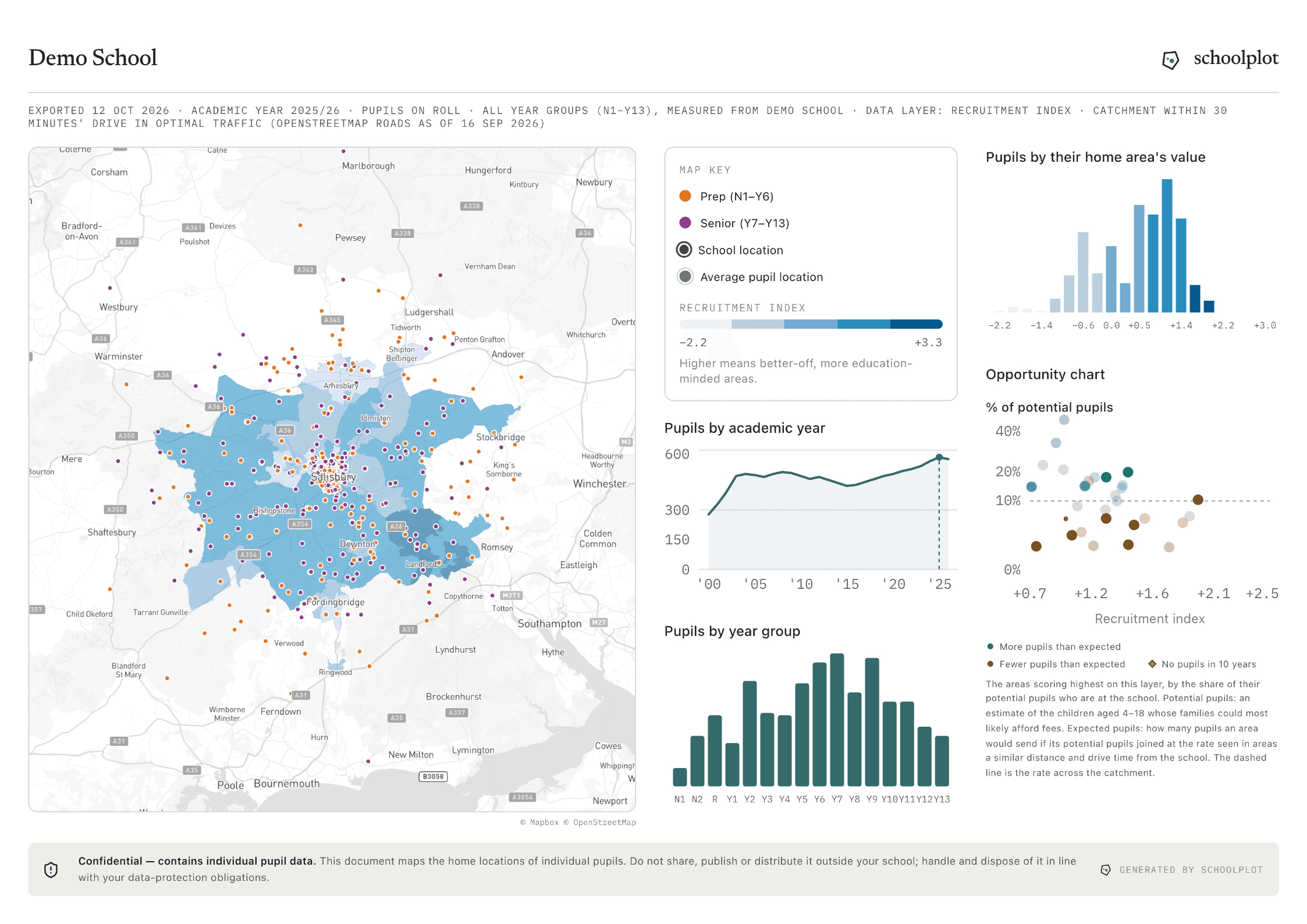Click the Average pupil location marker icon

coord(685,276)
